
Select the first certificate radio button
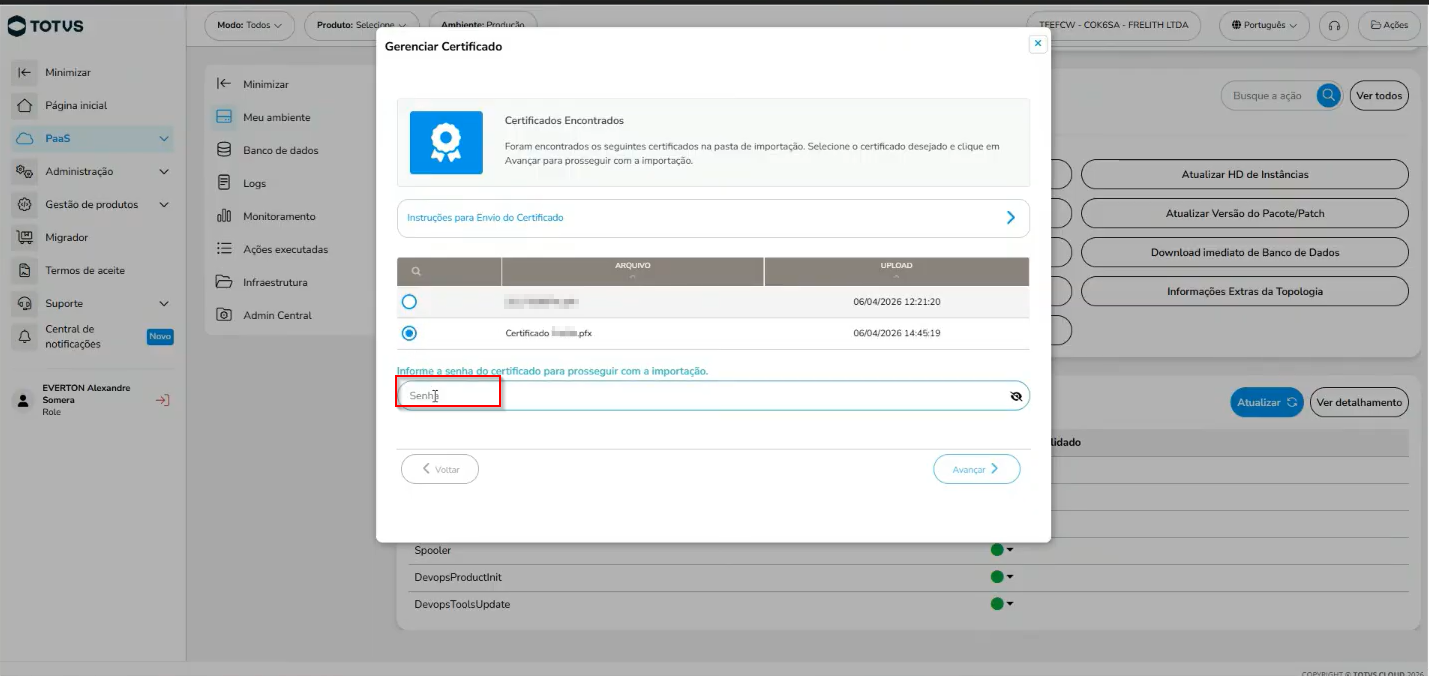pyautogui.click(x=409, y=302)
